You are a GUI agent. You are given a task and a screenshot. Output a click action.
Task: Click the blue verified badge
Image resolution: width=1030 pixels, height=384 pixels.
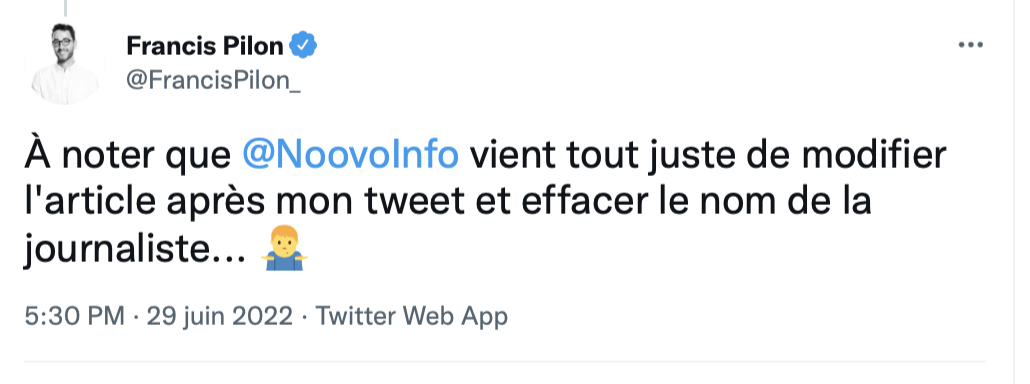point(304,46)
